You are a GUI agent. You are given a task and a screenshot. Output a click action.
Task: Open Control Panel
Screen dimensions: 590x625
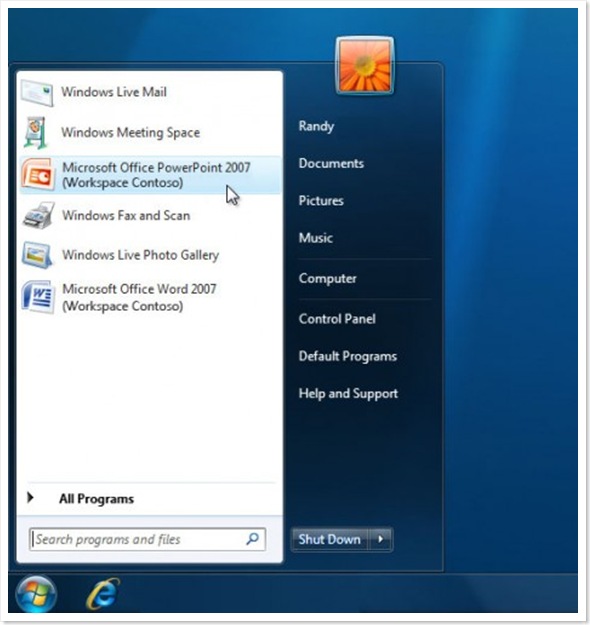click(x=337, y=319)
